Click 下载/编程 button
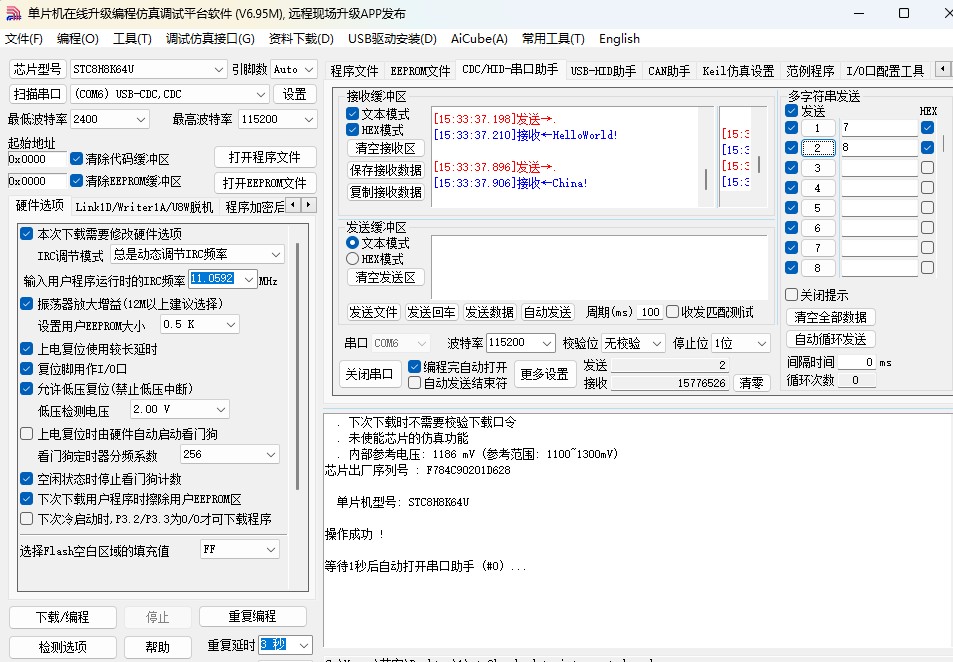Image resolution: width=953 pixels, height=662 pixels. point(63,617)
